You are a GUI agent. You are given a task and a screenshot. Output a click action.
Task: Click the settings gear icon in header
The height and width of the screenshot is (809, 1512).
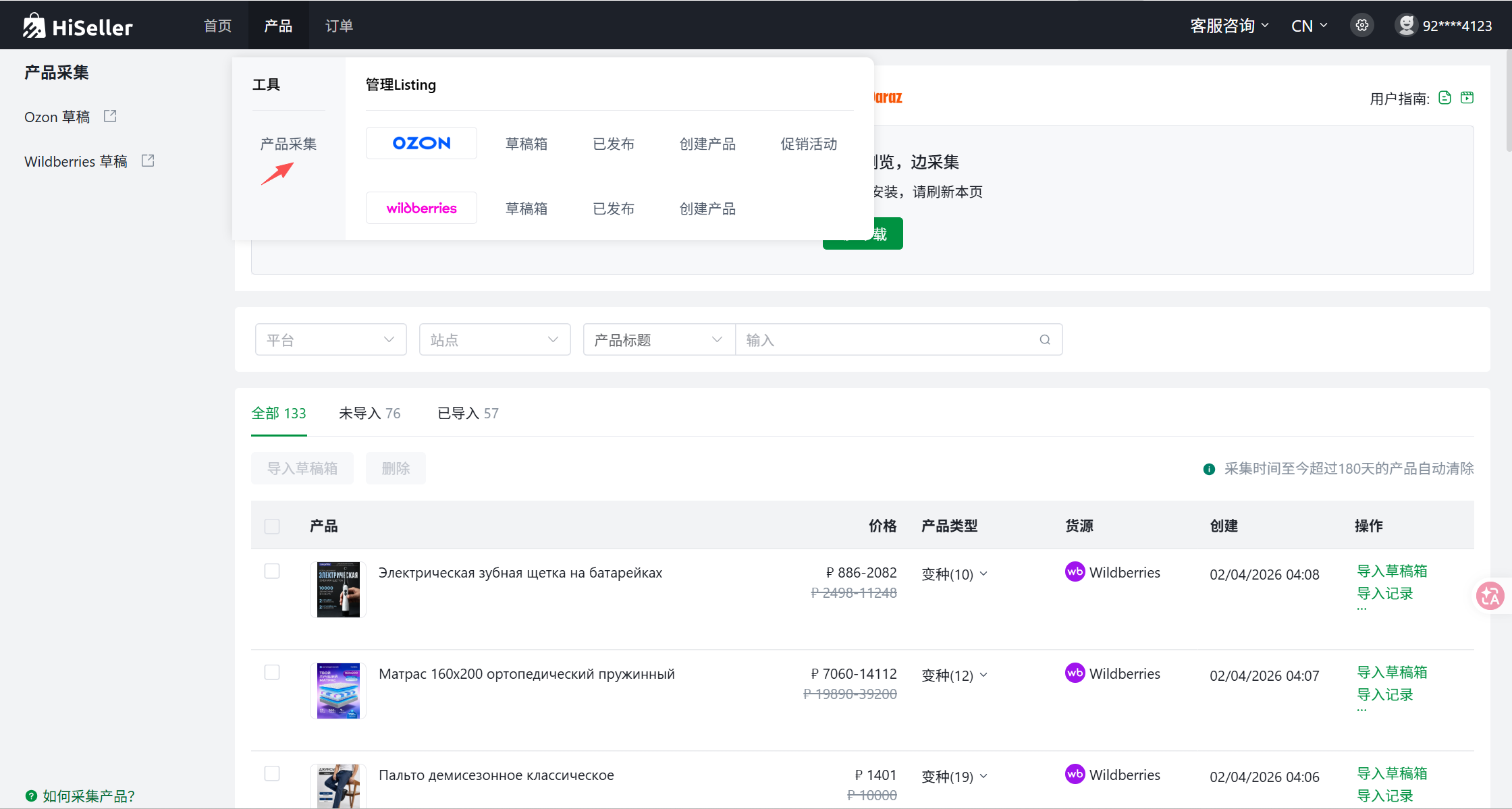(x=1362, y=26)
